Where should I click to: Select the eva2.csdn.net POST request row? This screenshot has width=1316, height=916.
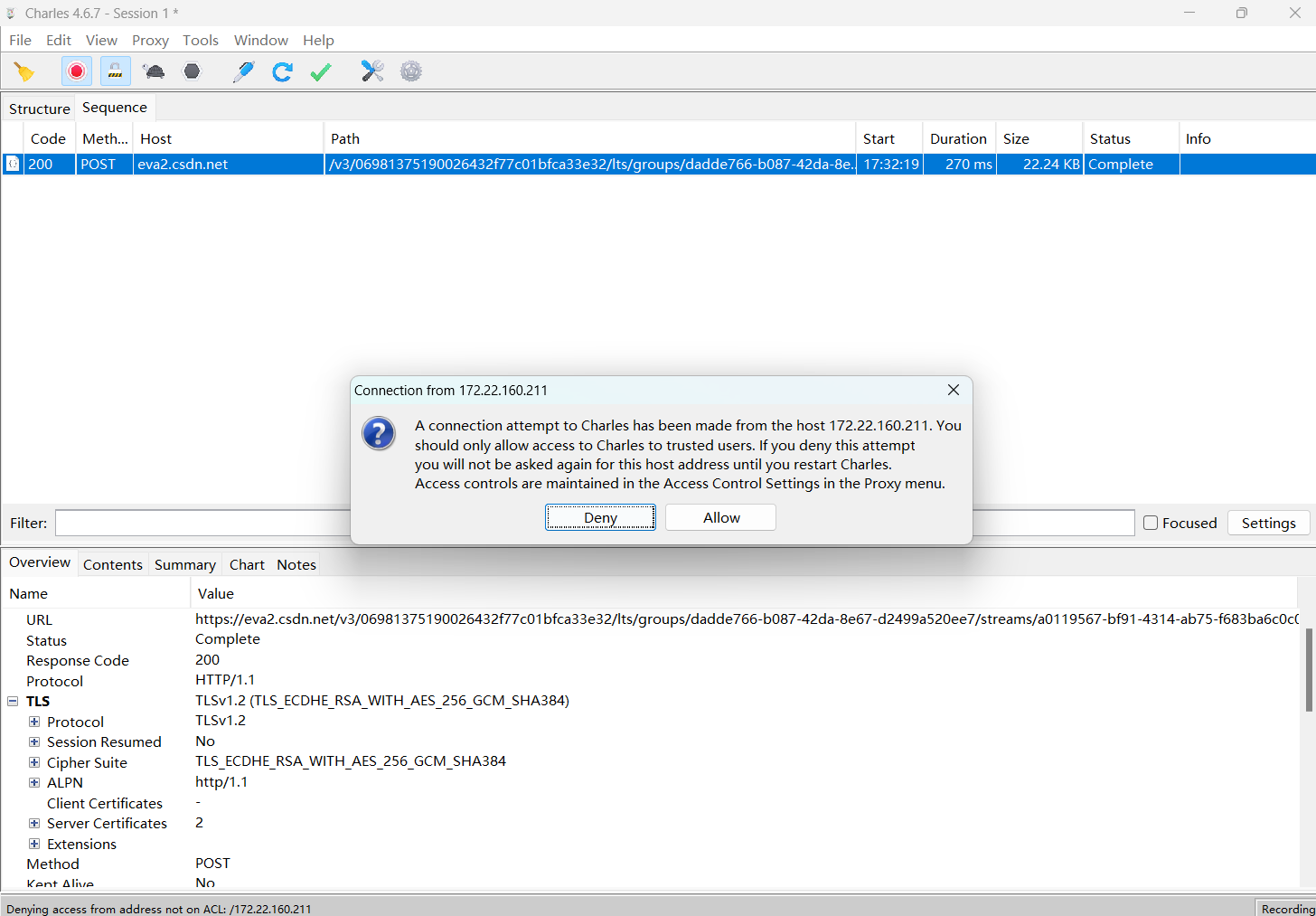[x=452, y=164]
